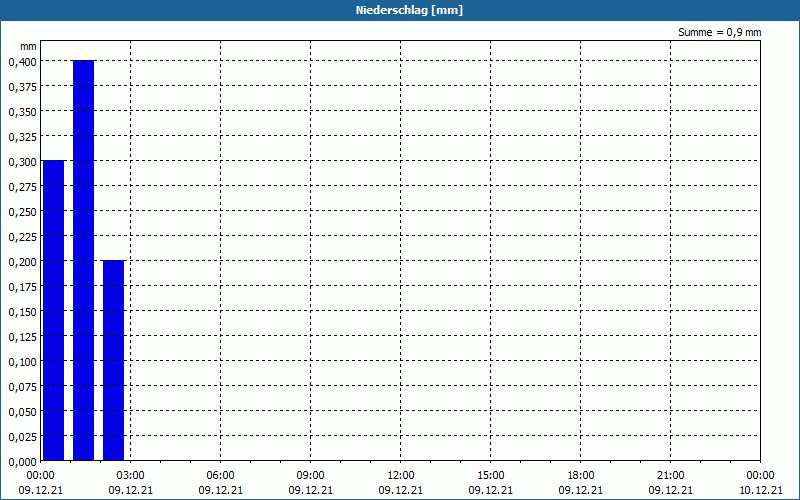Click the 09.12.21 date under 03:00
This screenshot has height=500, width=800.
(131, 490)
